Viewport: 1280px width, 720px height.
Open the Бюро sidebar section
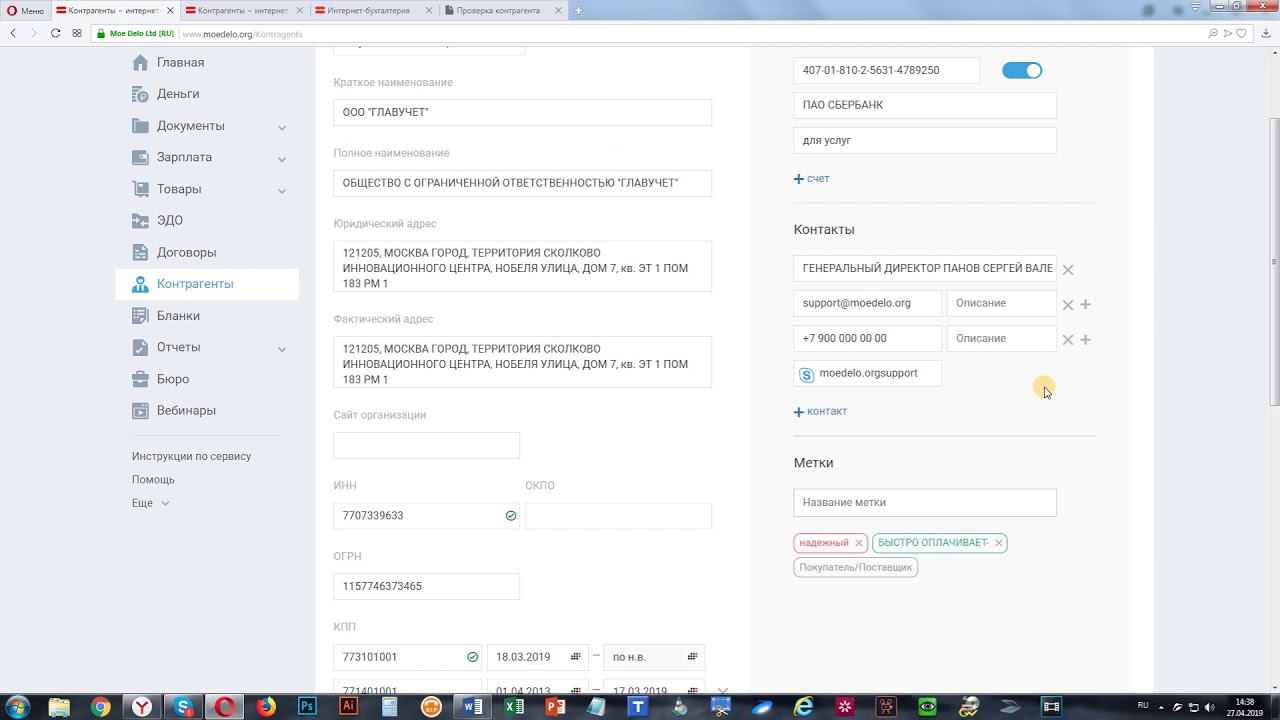click(173, 379)
